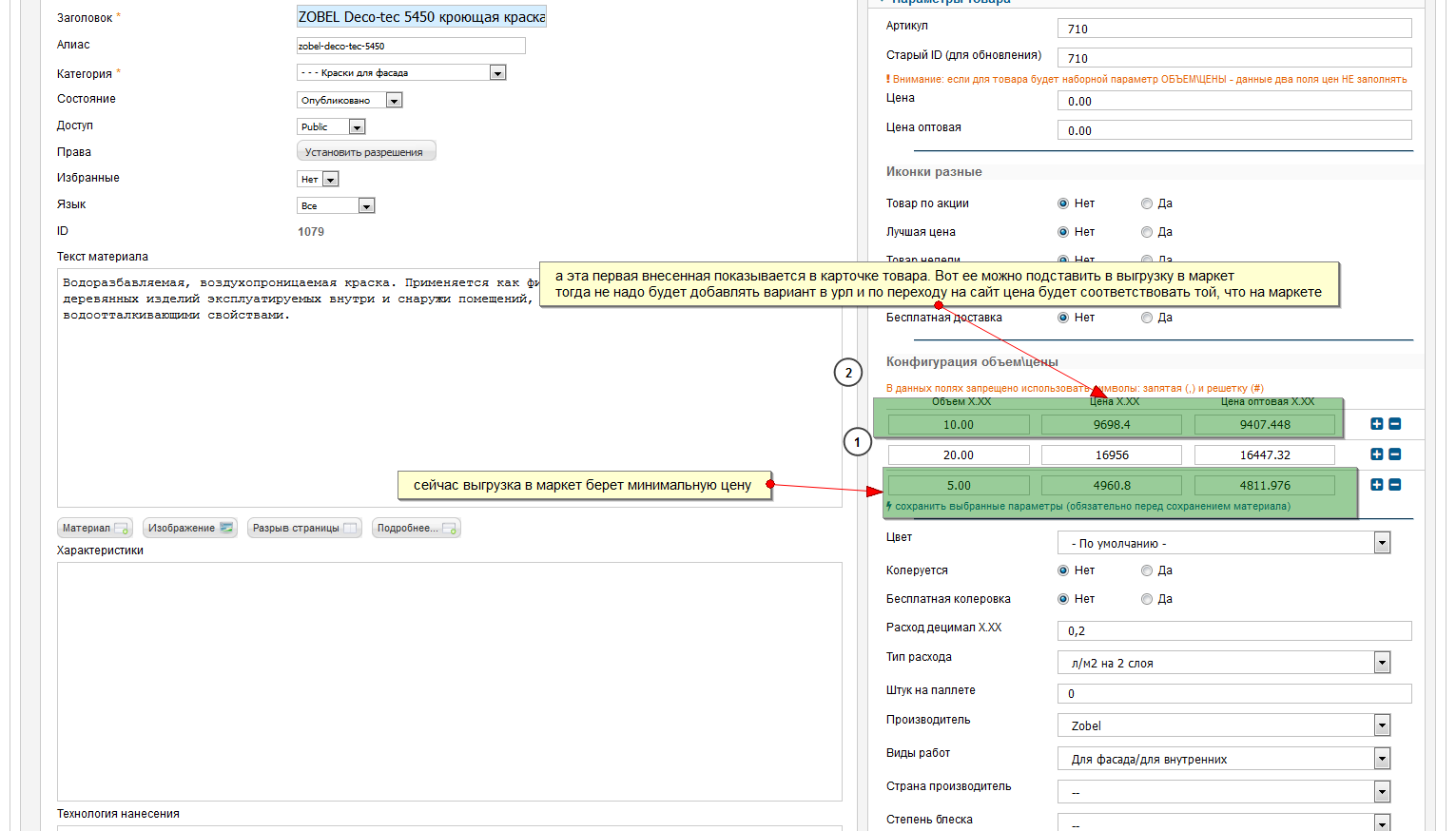This screenshot has height=831, width=1456.
Task: Click the wholesale price field containing 16447.32
Action: [x=1265, y=454]
